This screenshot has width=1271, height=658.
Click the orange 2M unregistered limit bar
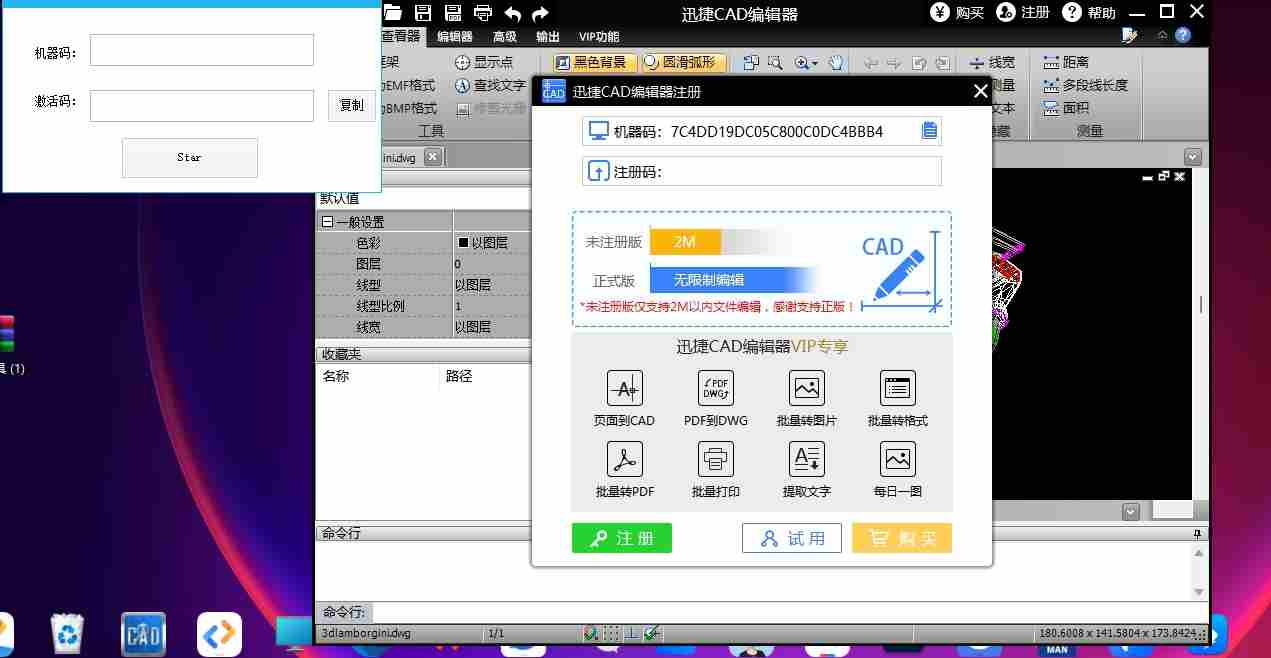686,242
